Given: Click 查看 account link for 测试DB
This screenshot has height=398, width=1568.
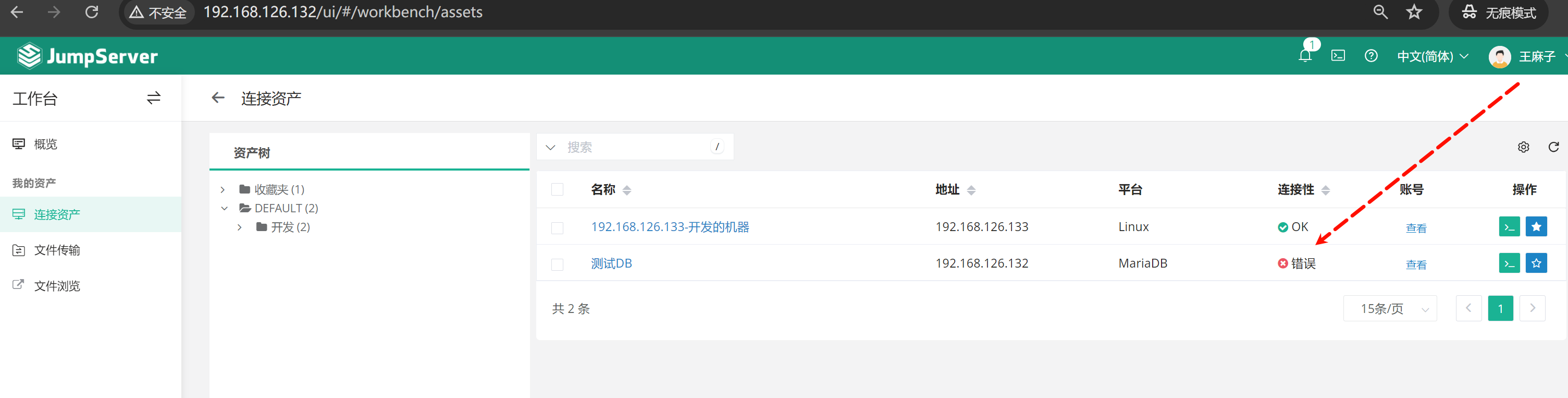Looking at the screenshot, I should 1416,264.
